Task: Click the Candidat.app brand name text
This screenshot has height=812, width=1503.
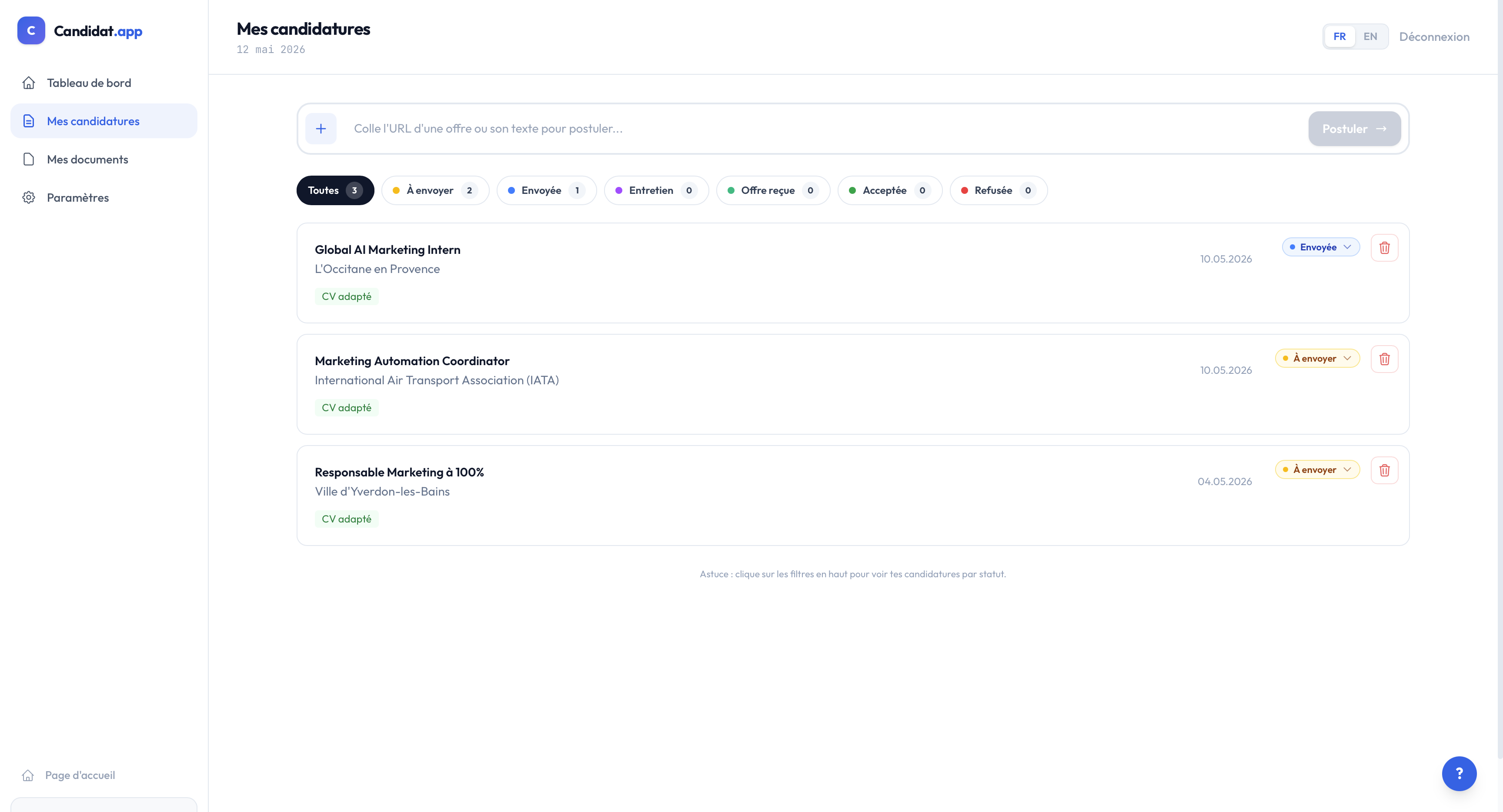Action: pyautogui.click(x=98, y=31)
